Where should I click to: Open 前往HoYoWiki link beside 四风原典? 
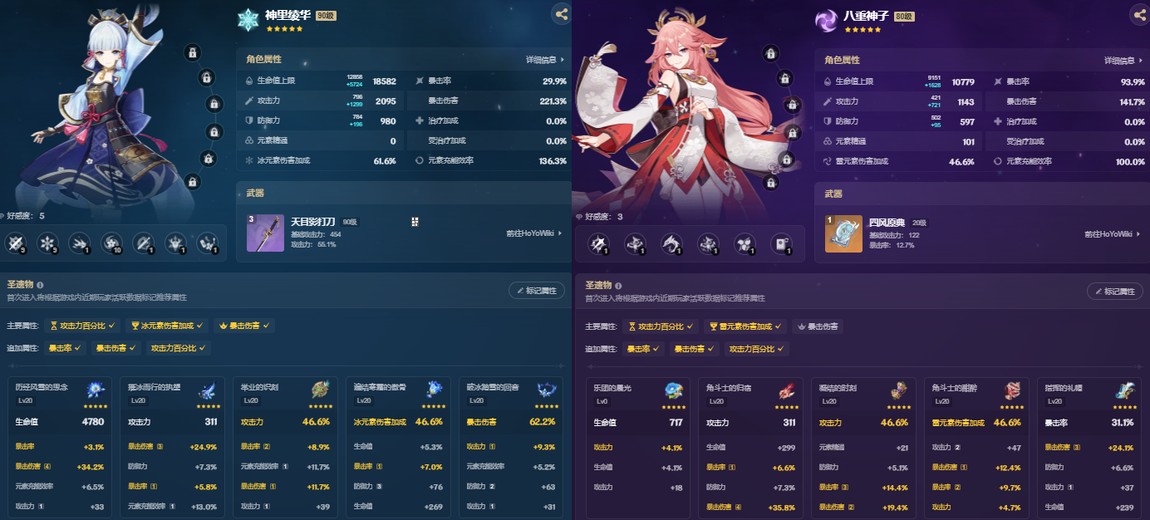(1113, 234)
